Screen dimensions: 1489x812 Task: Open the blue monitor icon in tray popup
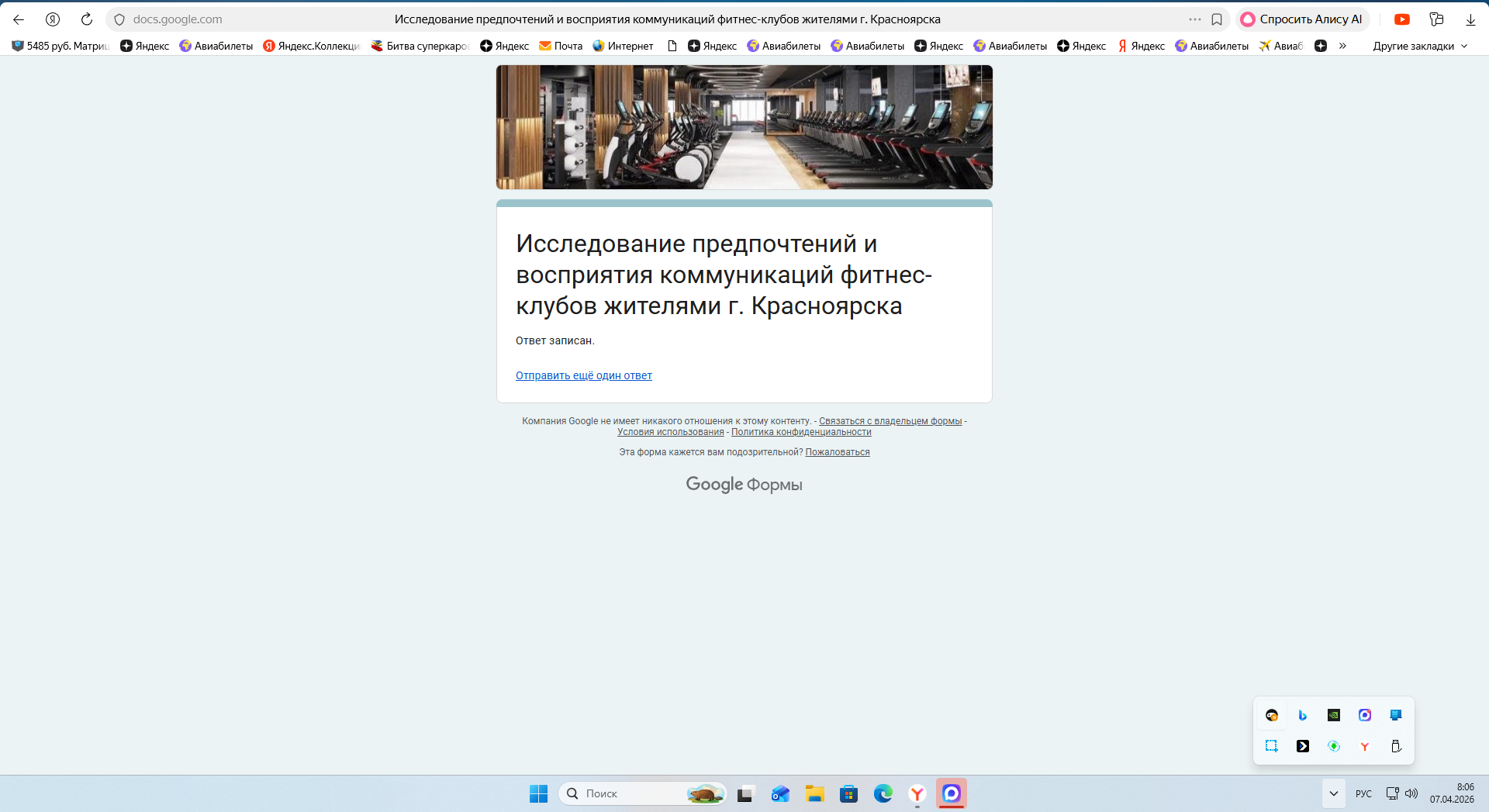tap(1396, 715)
